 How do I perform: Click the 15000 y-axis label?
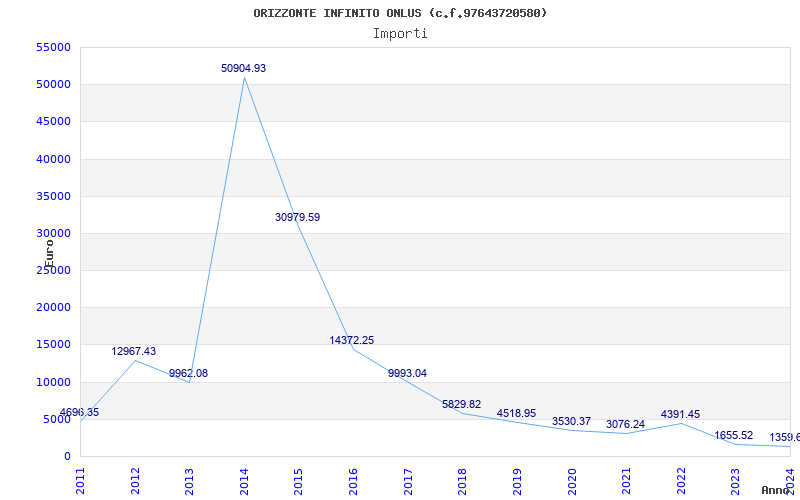tap(53, 345)
